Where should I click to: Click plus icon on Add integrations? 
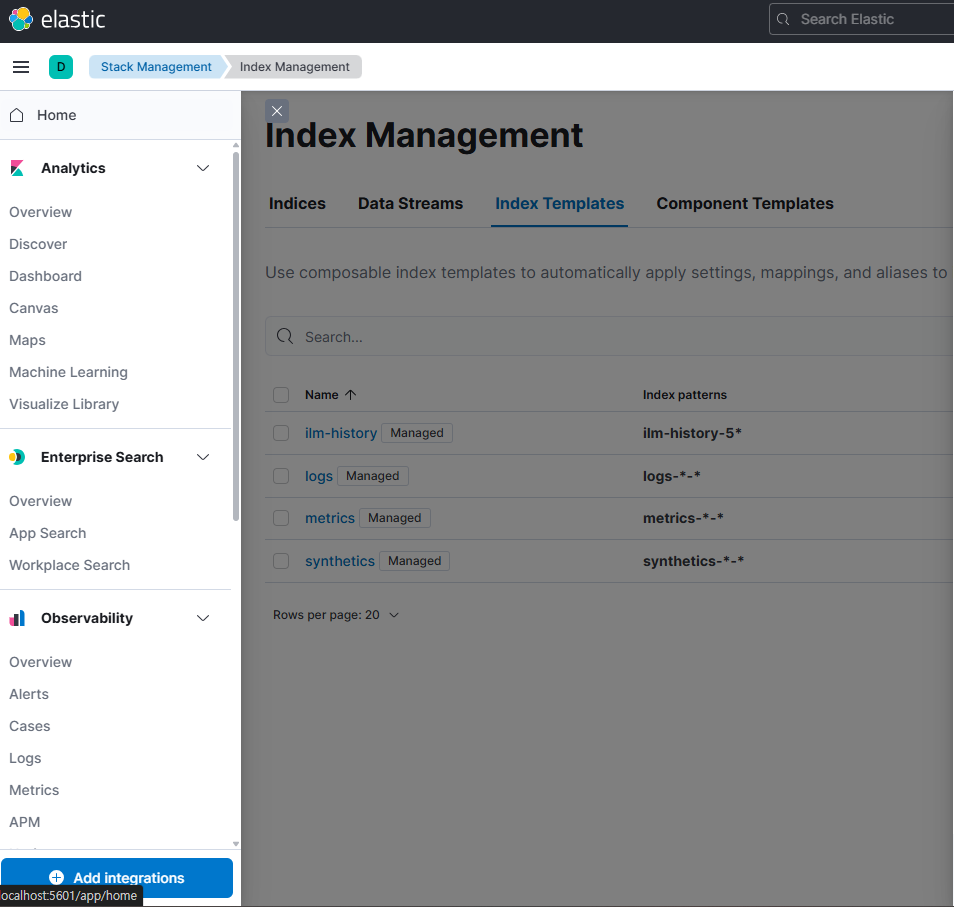pyautogui.click(x=57, y=877)
